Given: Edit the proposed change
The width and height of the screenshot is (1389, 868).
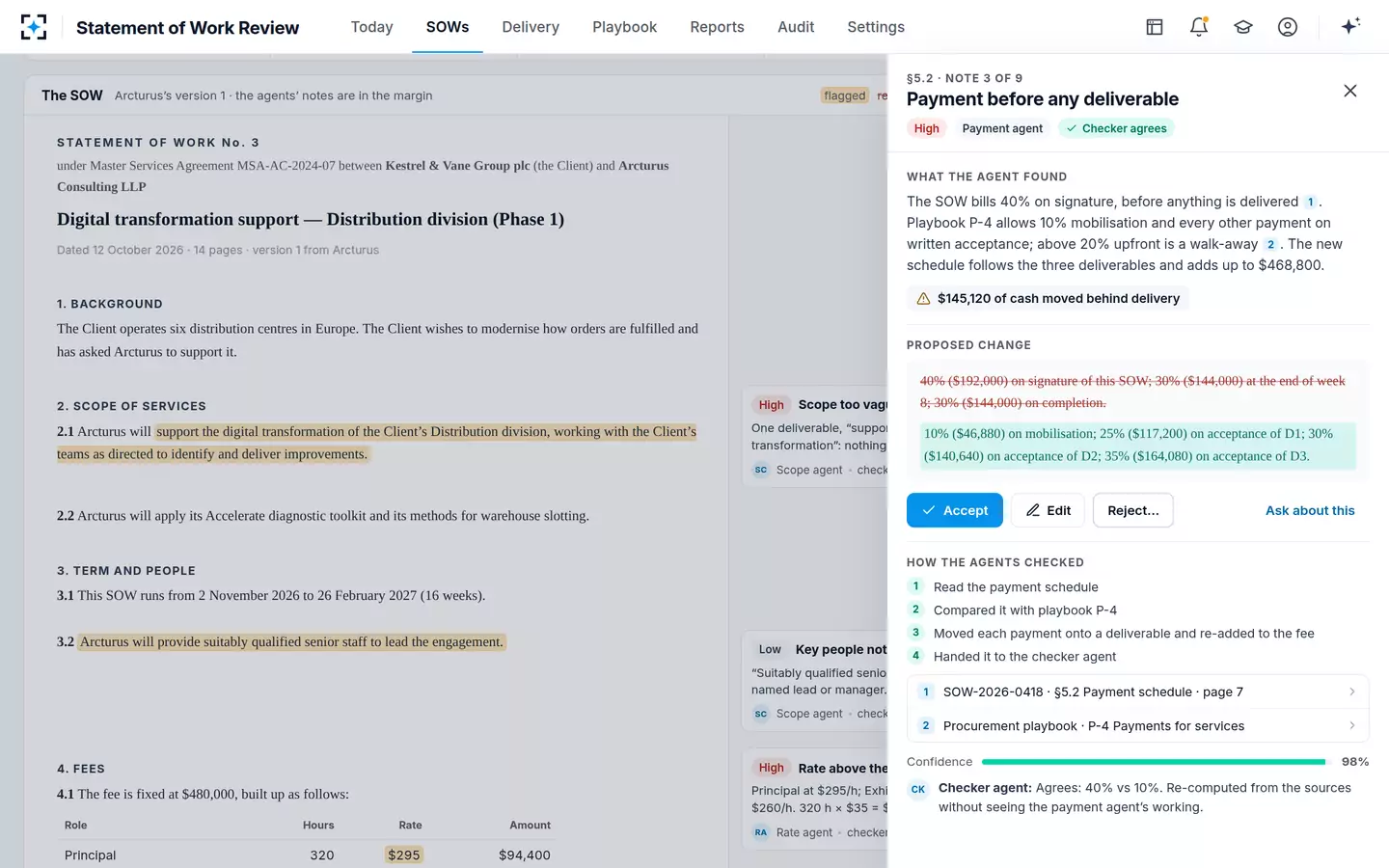Looking at the screenshot, I should [1048, 510].
